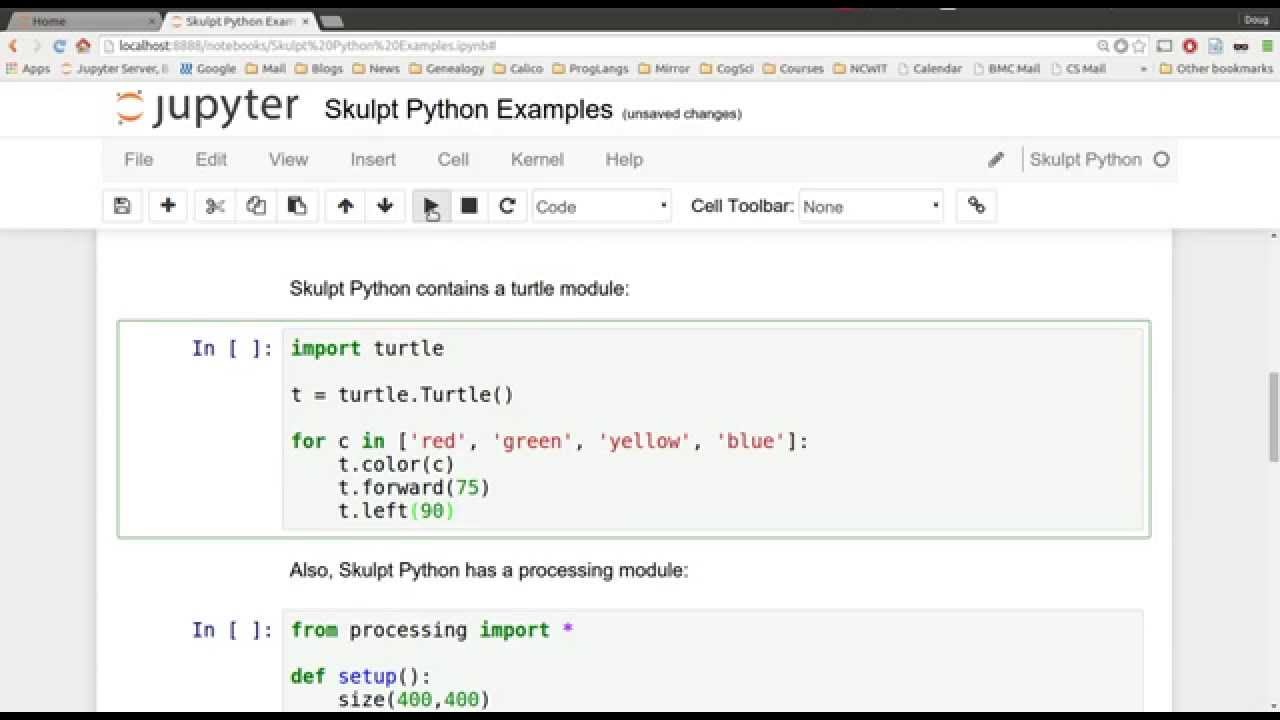
Task: Open the BMC Mail bookmark
Action: [1006, 69]
